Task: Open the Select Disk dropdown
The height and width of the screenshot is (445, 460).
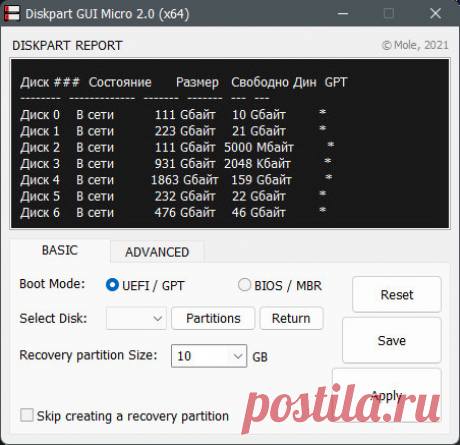Action: tap(136, 318)
